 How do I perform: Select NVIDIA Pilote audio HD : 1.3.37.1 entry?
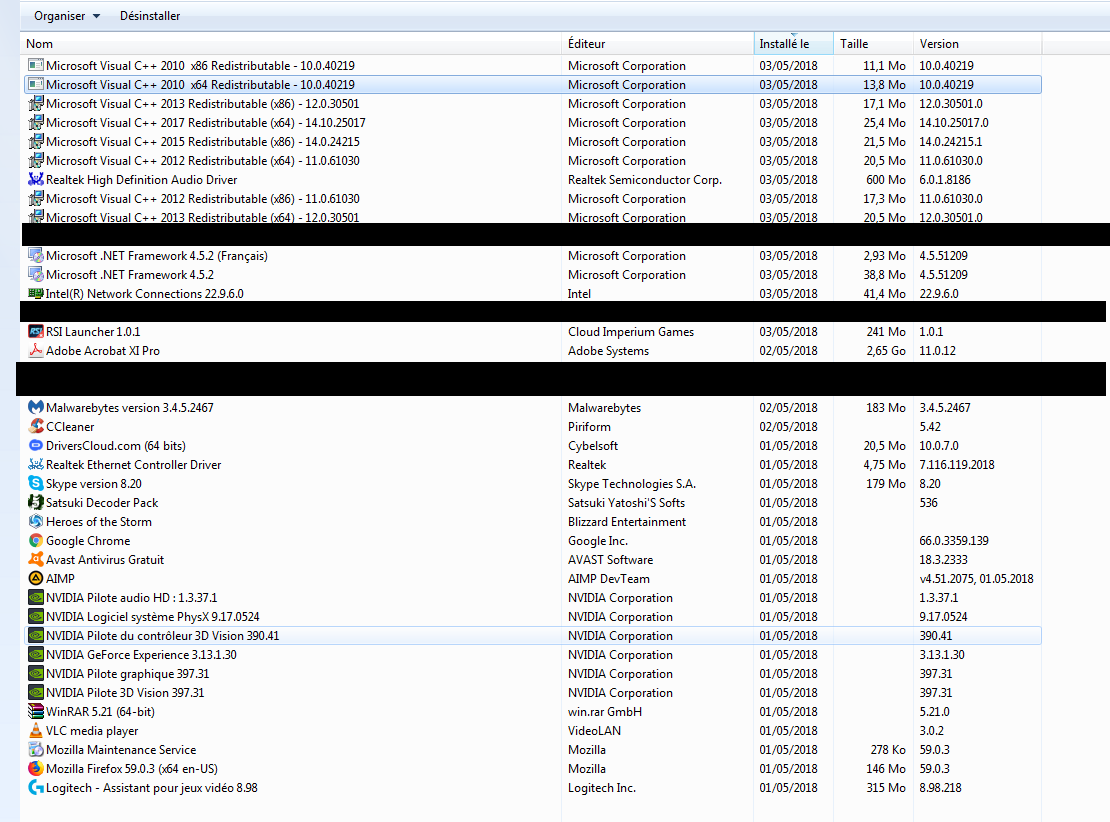click(132, 598)
